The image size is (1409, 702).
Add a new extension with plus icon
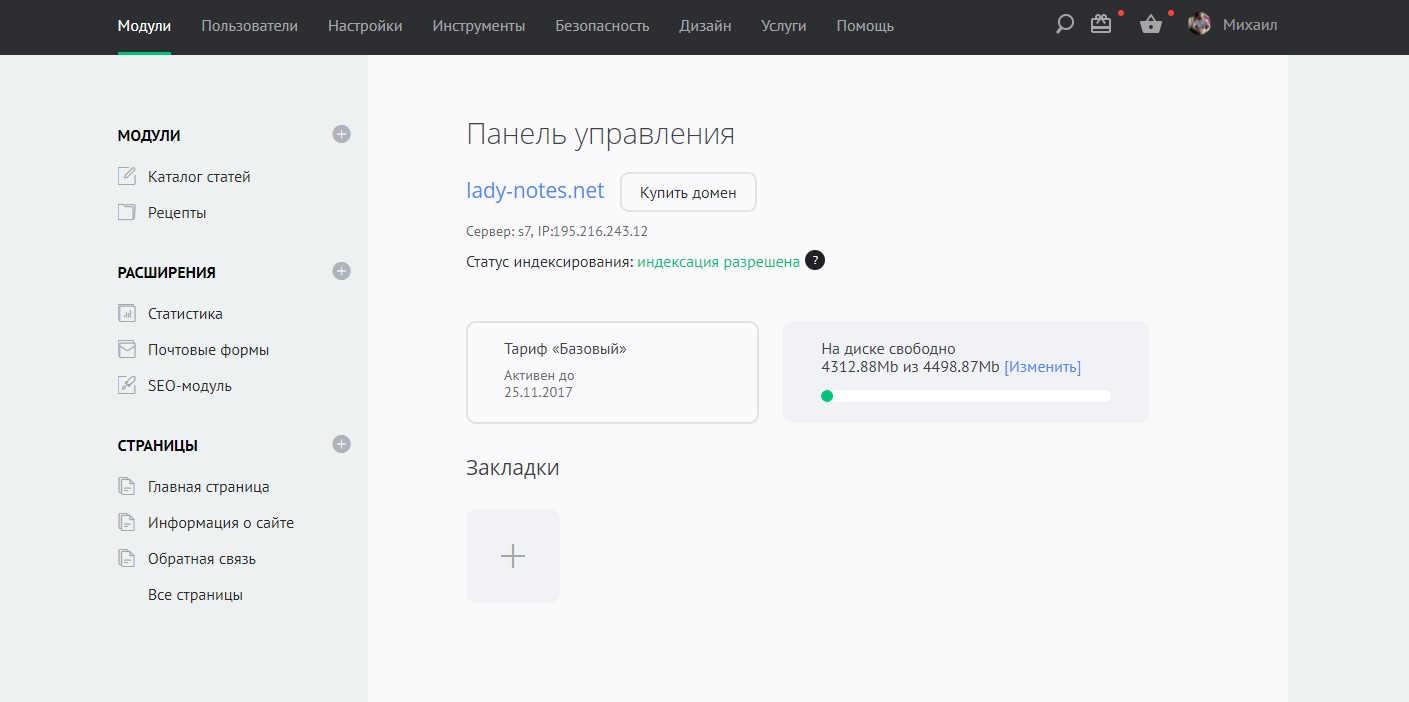[x=342, y=271]
